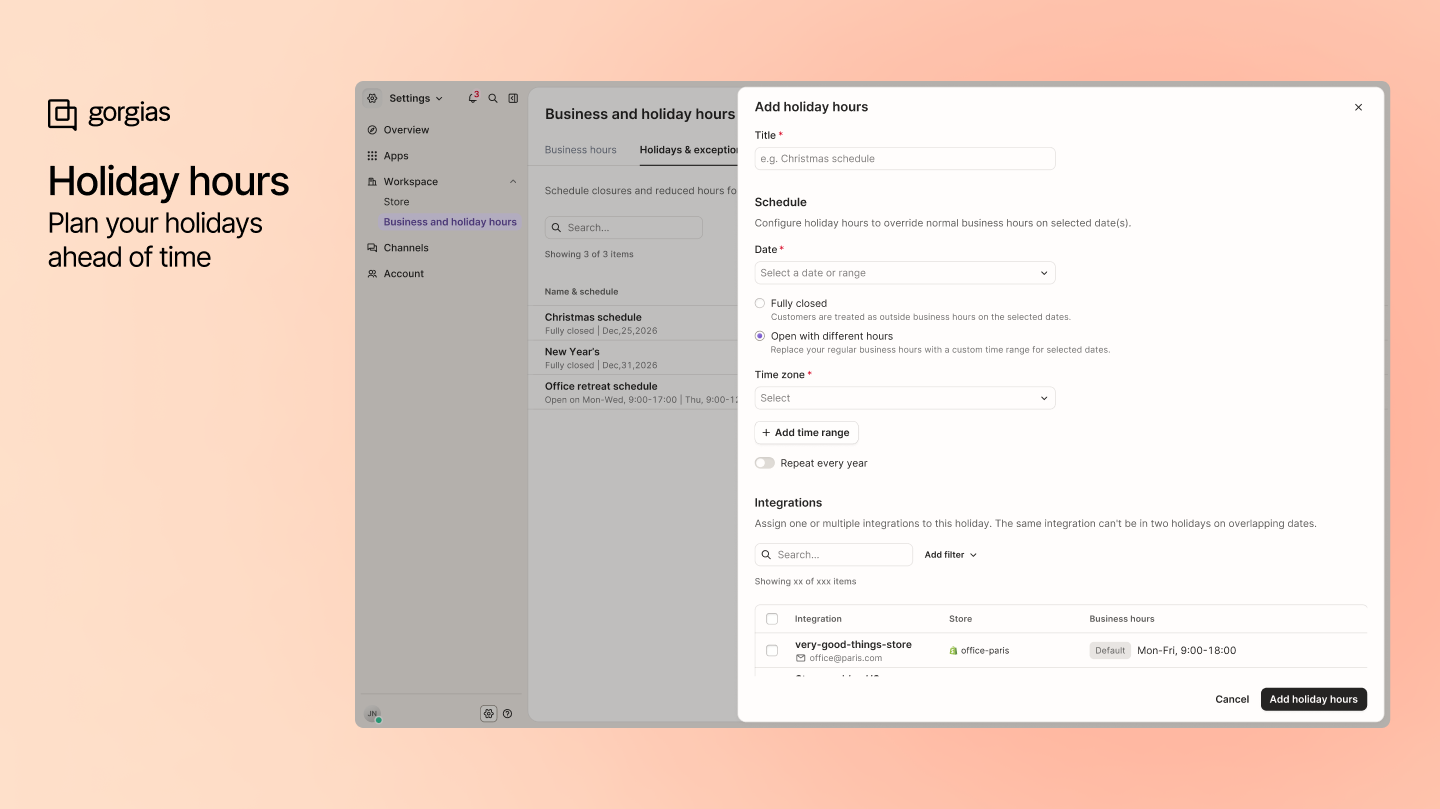Open the help question mark icon

coord(507,714)
